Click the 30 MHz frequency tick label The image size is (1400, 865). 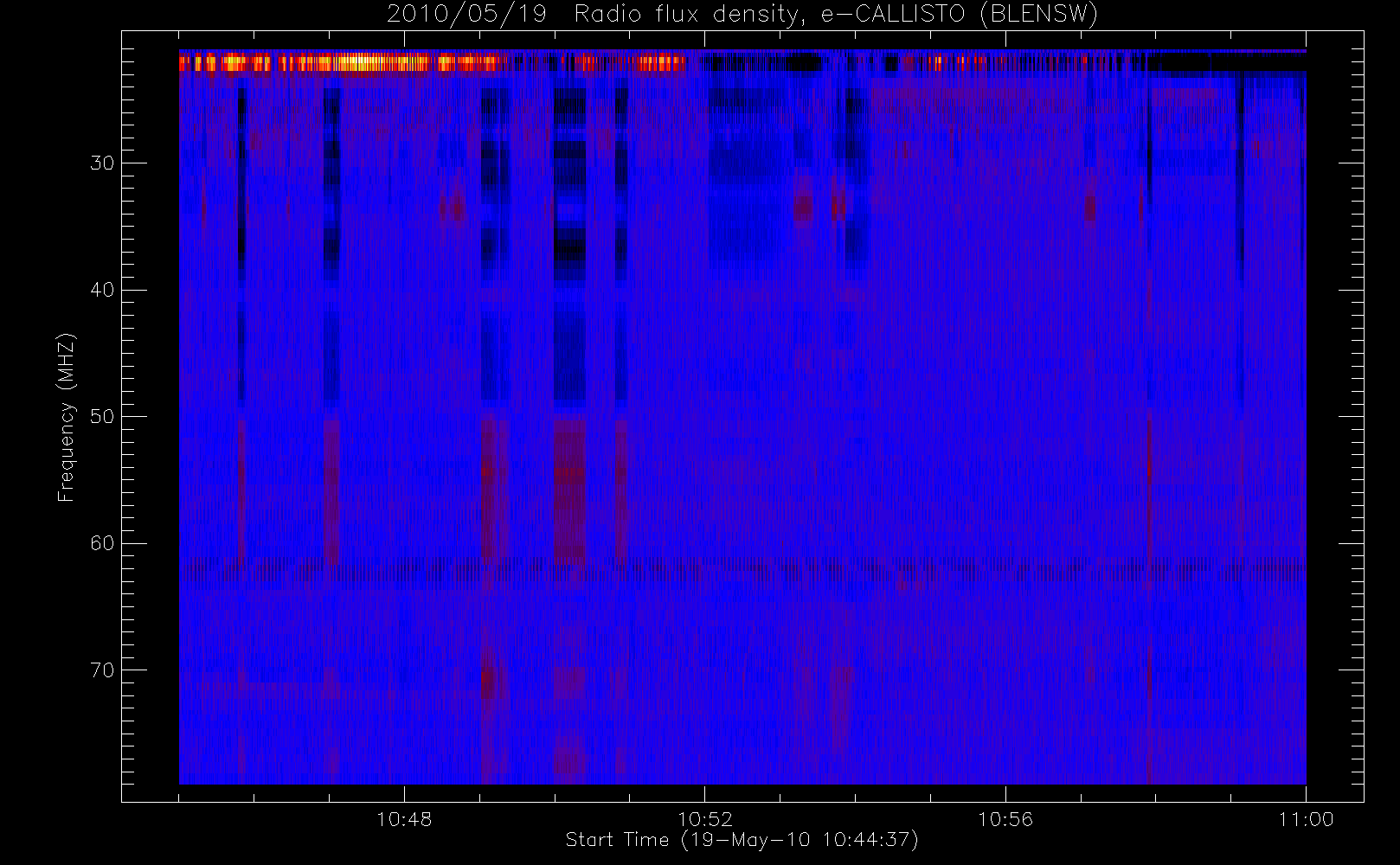[102, 163]
